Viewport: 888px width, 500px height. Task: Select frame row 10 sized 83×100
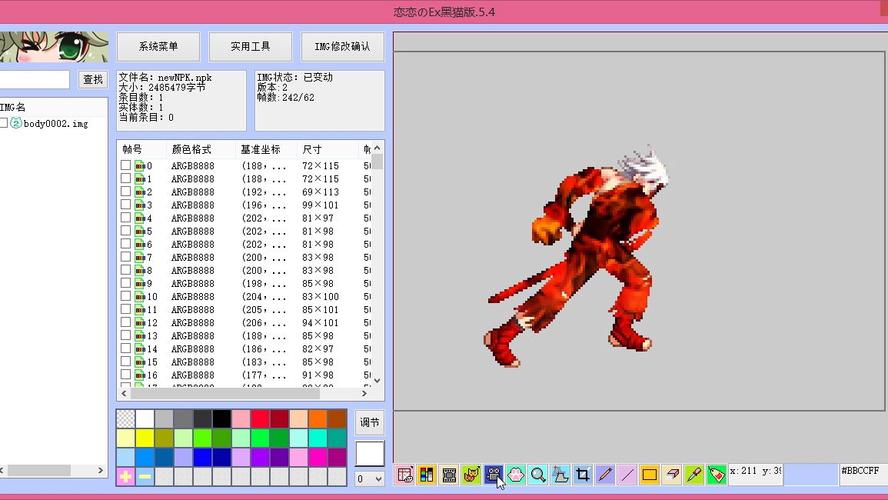coord(246,297)
